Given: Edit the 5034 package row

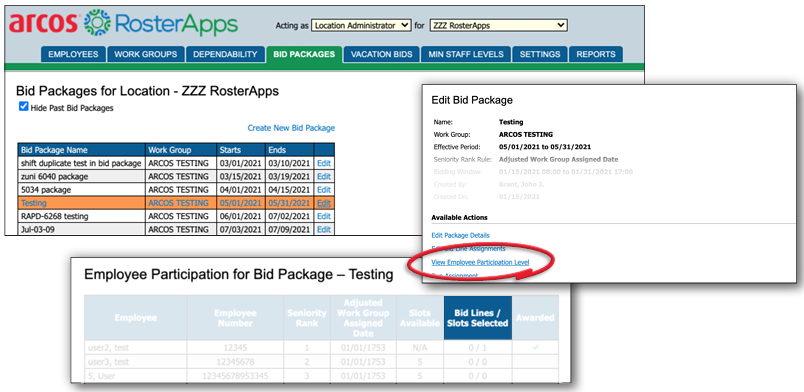Looking at the screenshot, I should [x=324, y=190].
